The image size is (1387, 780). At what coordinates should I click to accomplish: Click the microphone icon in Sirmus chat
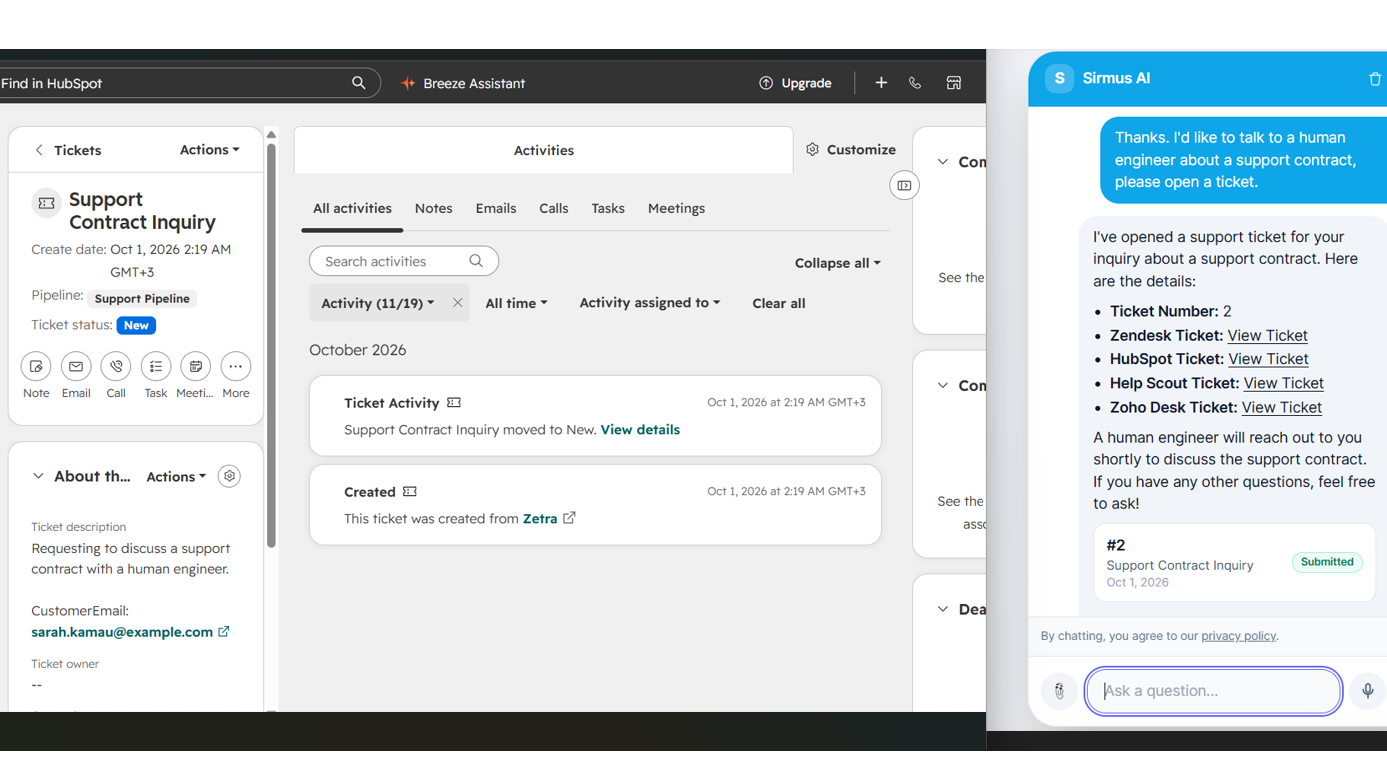pyautogui.click(x=1368, y=691)
